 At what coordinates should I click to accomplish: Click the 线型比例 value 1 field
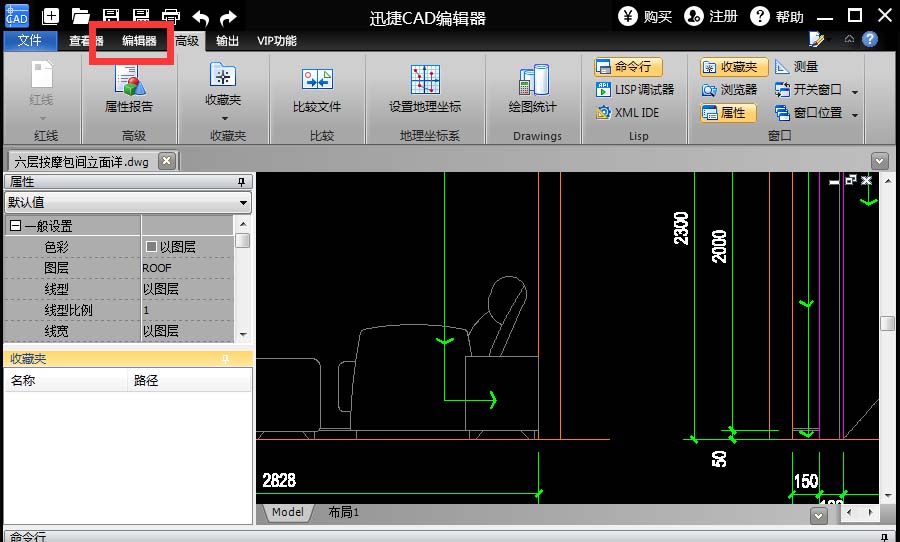point(187,310)
